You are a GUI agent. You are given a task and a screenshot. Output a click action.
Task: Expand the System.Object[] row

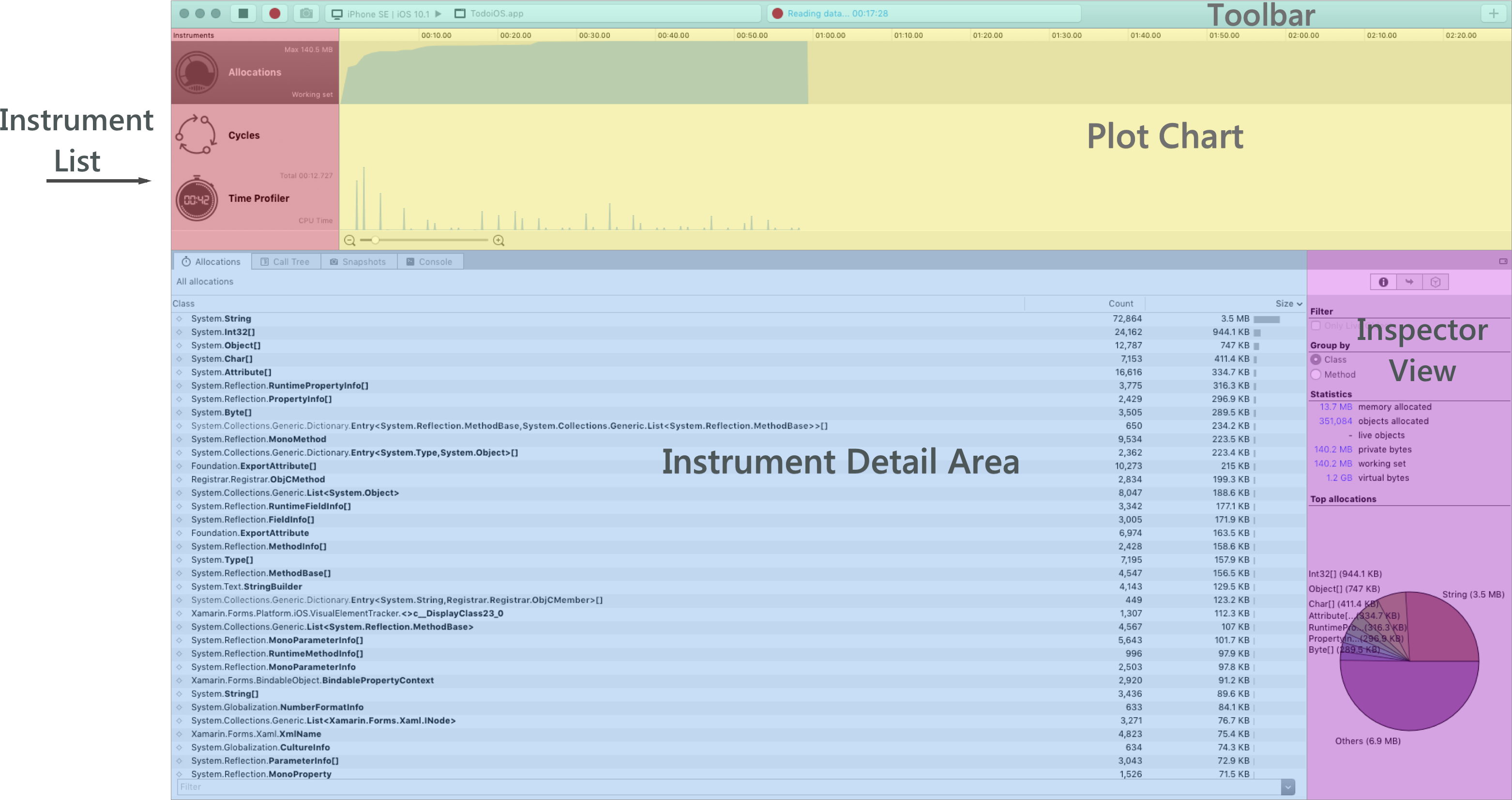[x=179, y=345]
